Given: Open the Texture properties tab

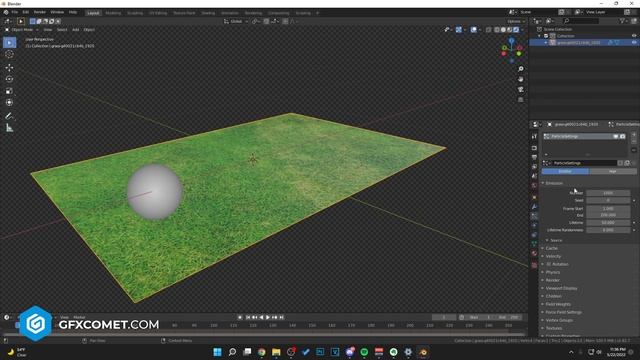Looking at the screenshot, I should [x=534, y=265].
